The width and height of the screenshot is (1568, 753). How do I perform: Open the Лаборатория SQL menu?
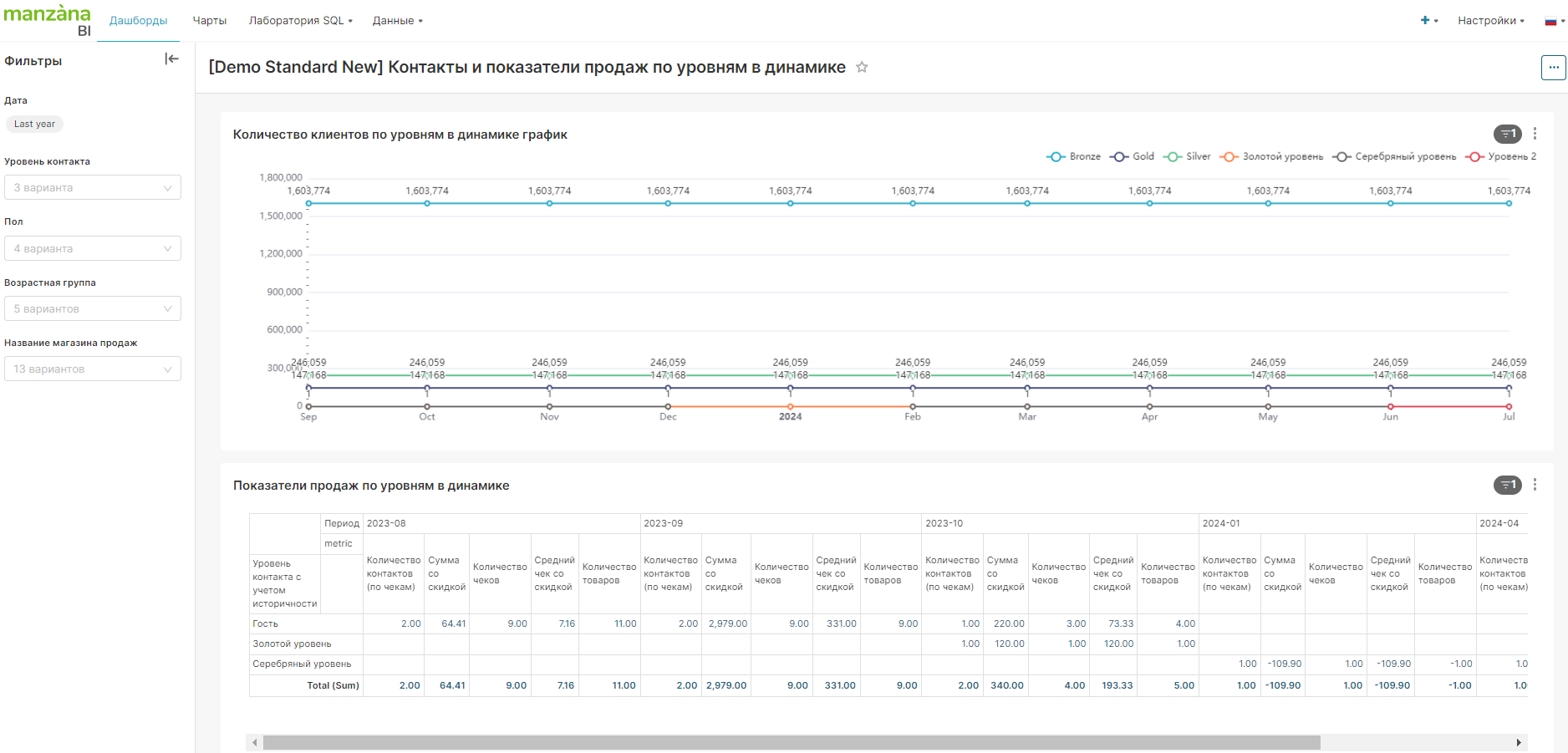(300, 21)
